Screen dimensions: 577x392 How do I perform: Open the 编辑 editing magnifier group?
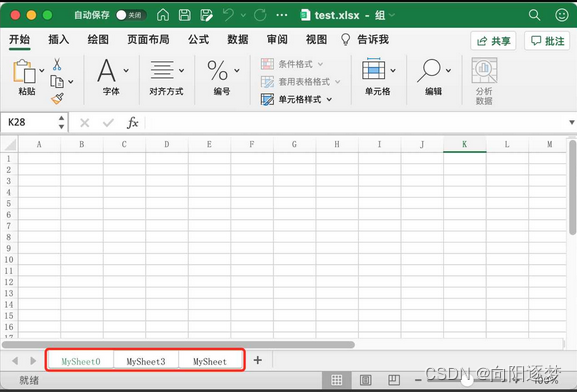click(x=433, y=78)
